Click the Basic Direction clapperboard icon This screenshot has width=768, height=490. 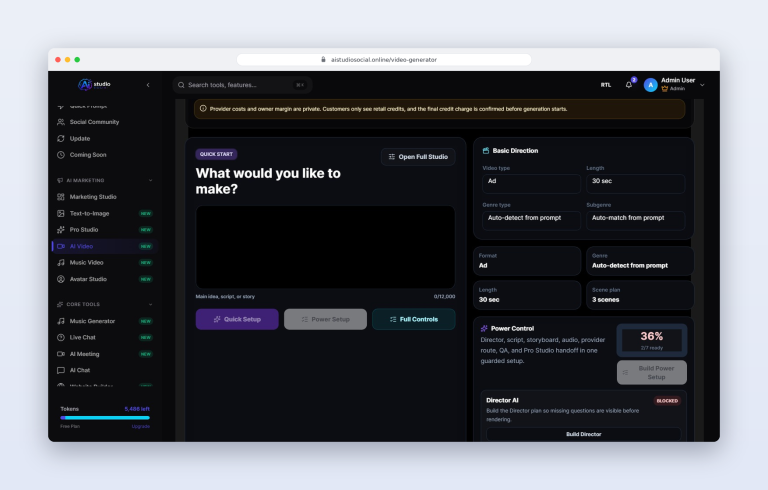[x=486, y=151]
